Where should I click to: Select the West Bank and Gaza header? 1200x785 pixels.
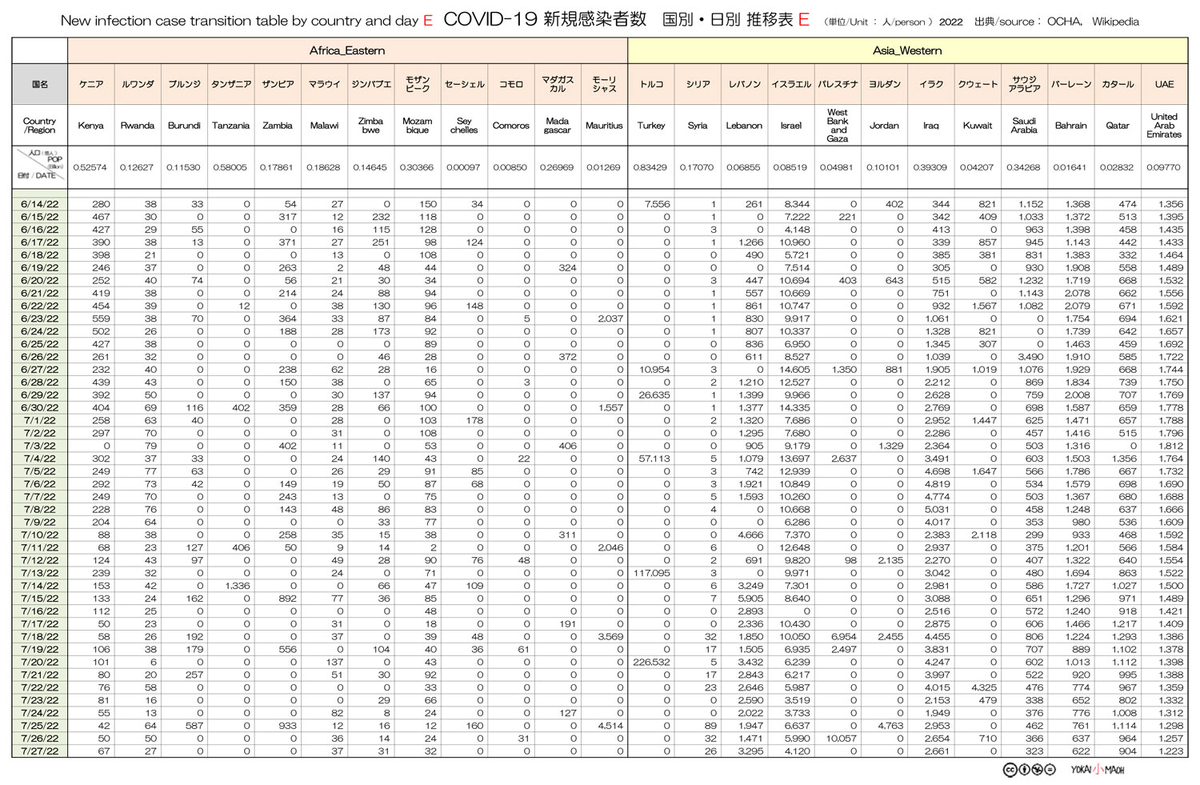(838, 126)
